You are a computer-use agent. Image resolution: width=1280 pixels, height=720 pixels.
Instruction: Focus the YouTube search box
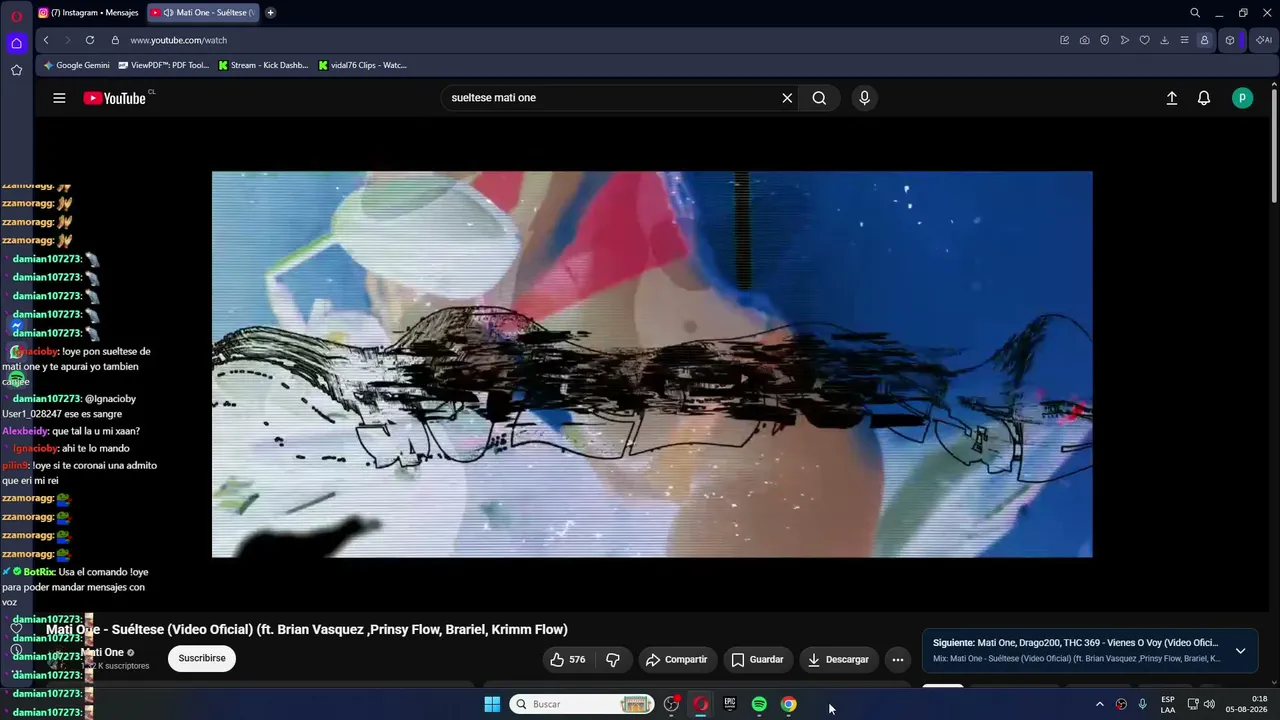pos(610,98)
